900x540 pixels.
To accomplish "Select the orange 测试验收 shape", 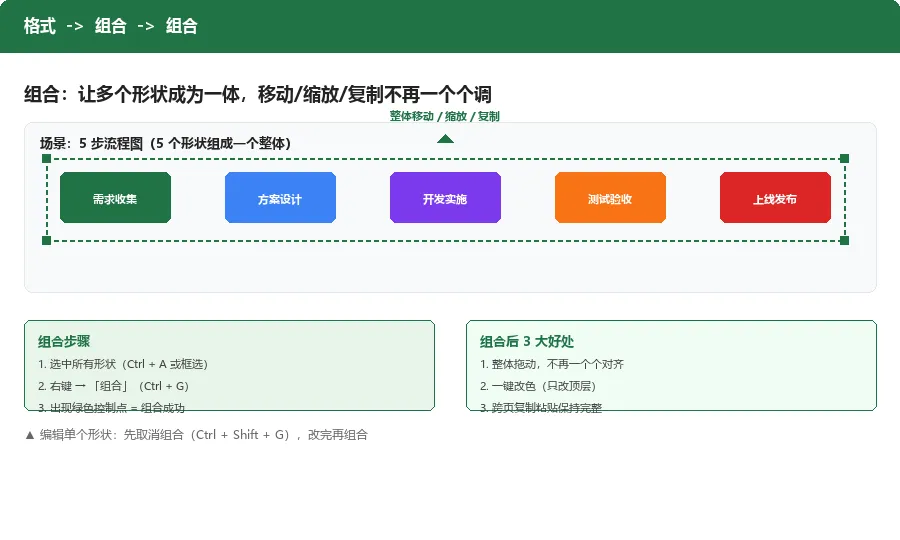I will click(610, 197).
